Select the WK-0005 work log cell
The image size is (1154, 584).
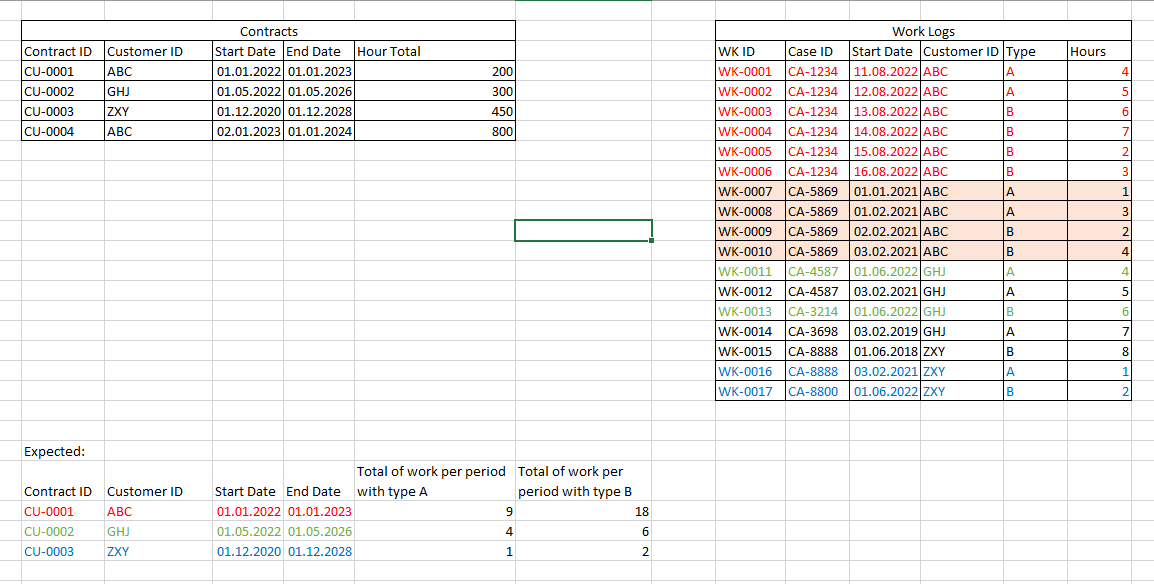coord(751,152)
